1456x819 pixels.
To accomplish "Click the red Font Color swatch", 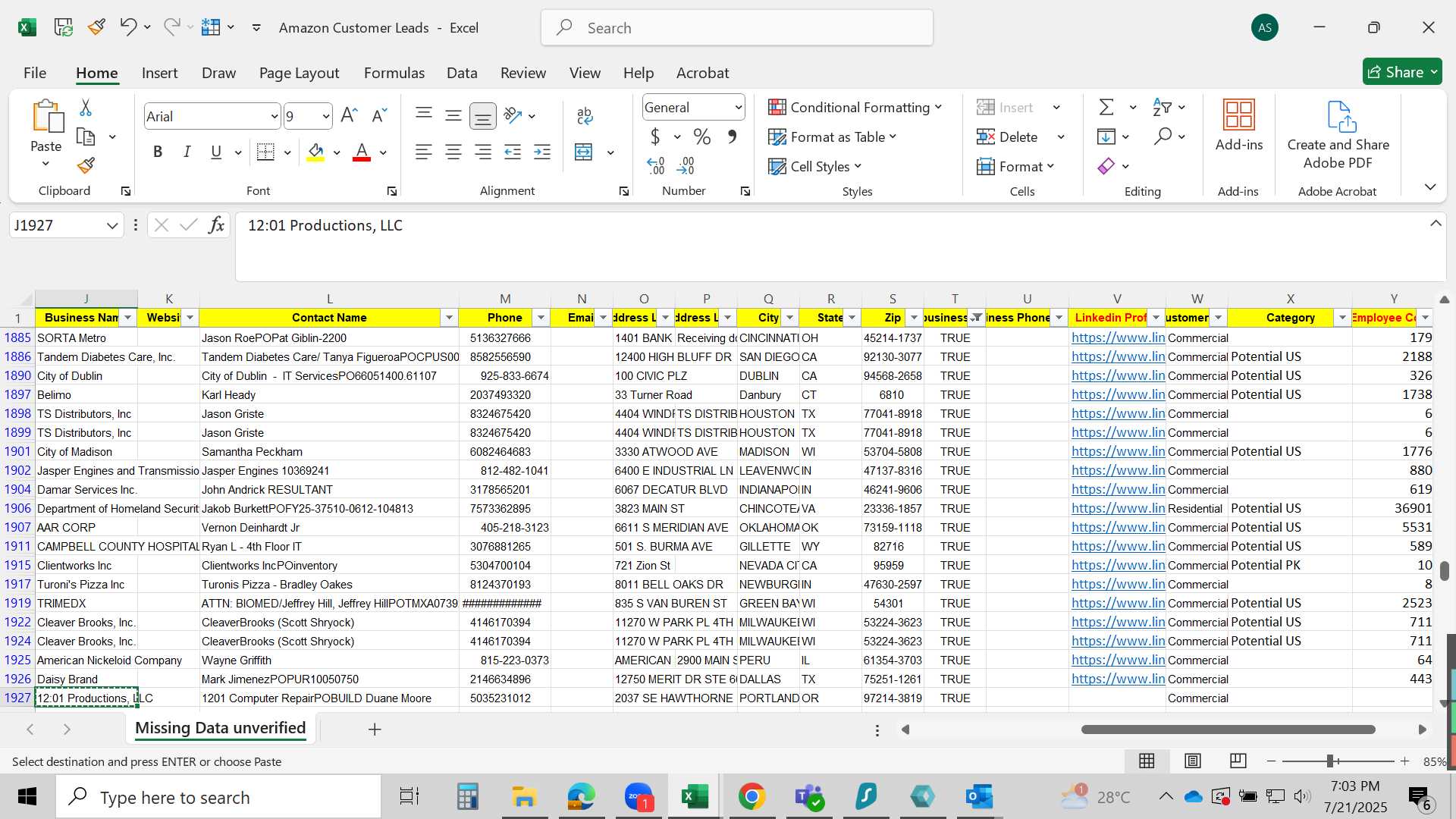I will pos(362,152).
